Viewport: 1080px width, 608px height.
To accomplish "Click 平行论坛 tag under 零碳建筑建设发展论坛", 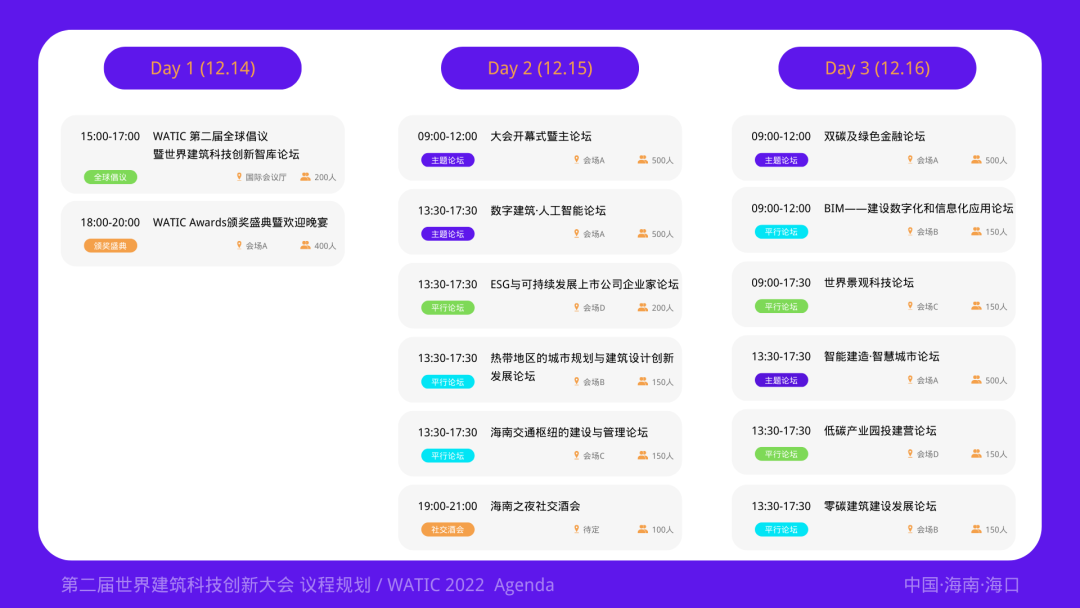I will point(781,530).
